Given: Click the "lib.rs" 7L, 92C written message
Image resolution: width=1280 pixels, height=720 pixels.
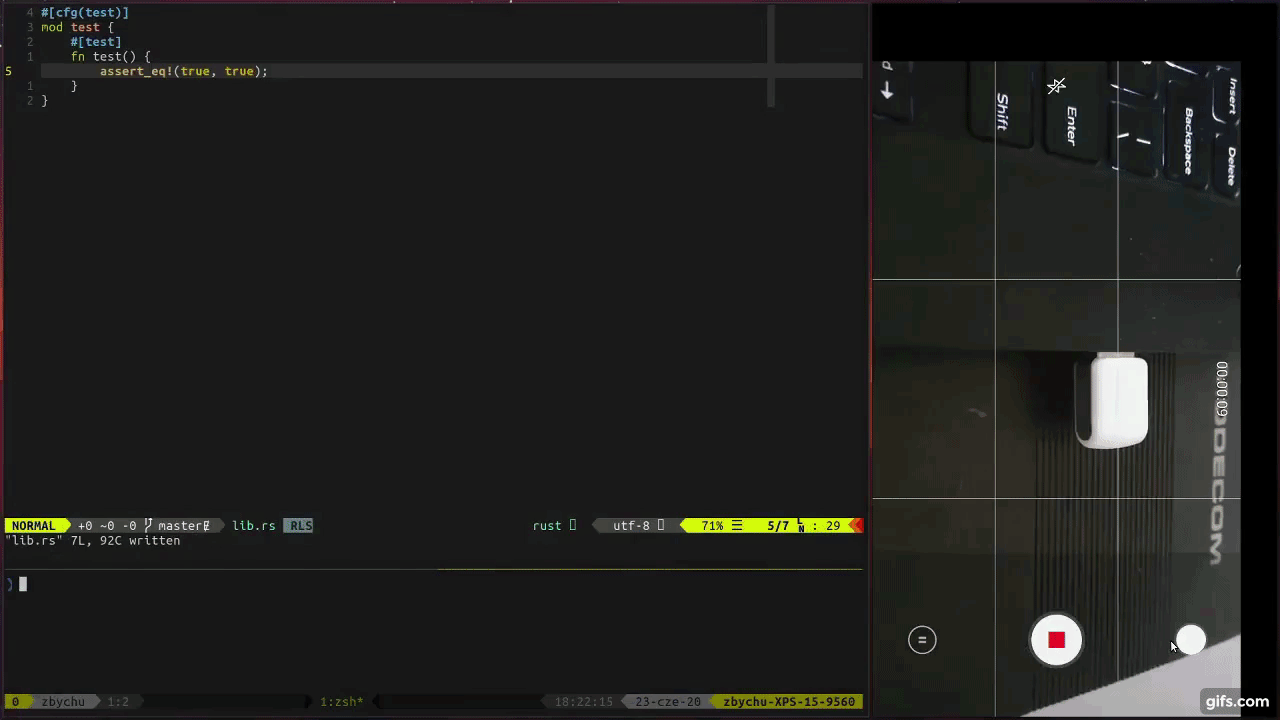Looking at the screenshot, I should (x=93, y=540).
